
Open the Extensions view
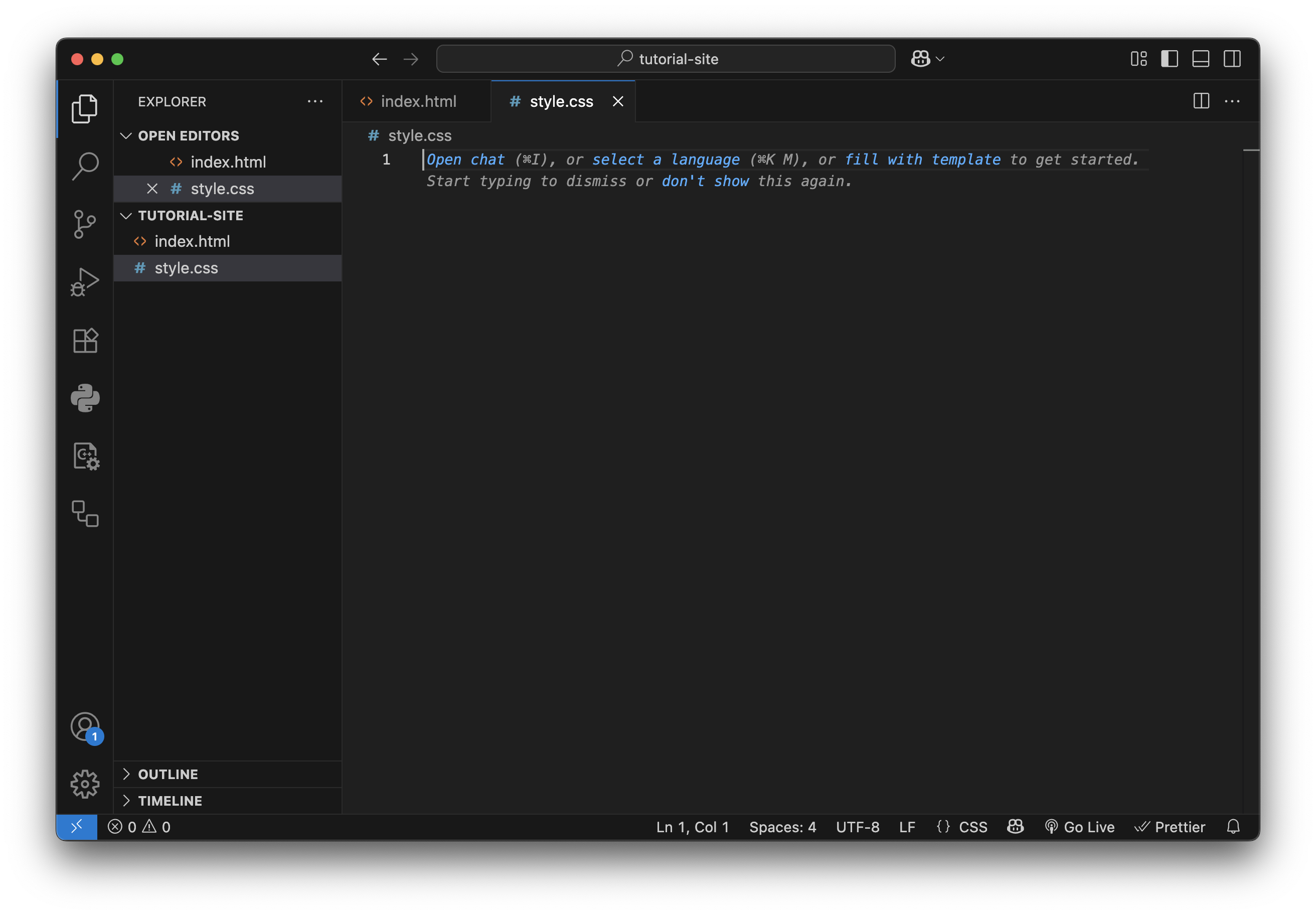[85, 341]
